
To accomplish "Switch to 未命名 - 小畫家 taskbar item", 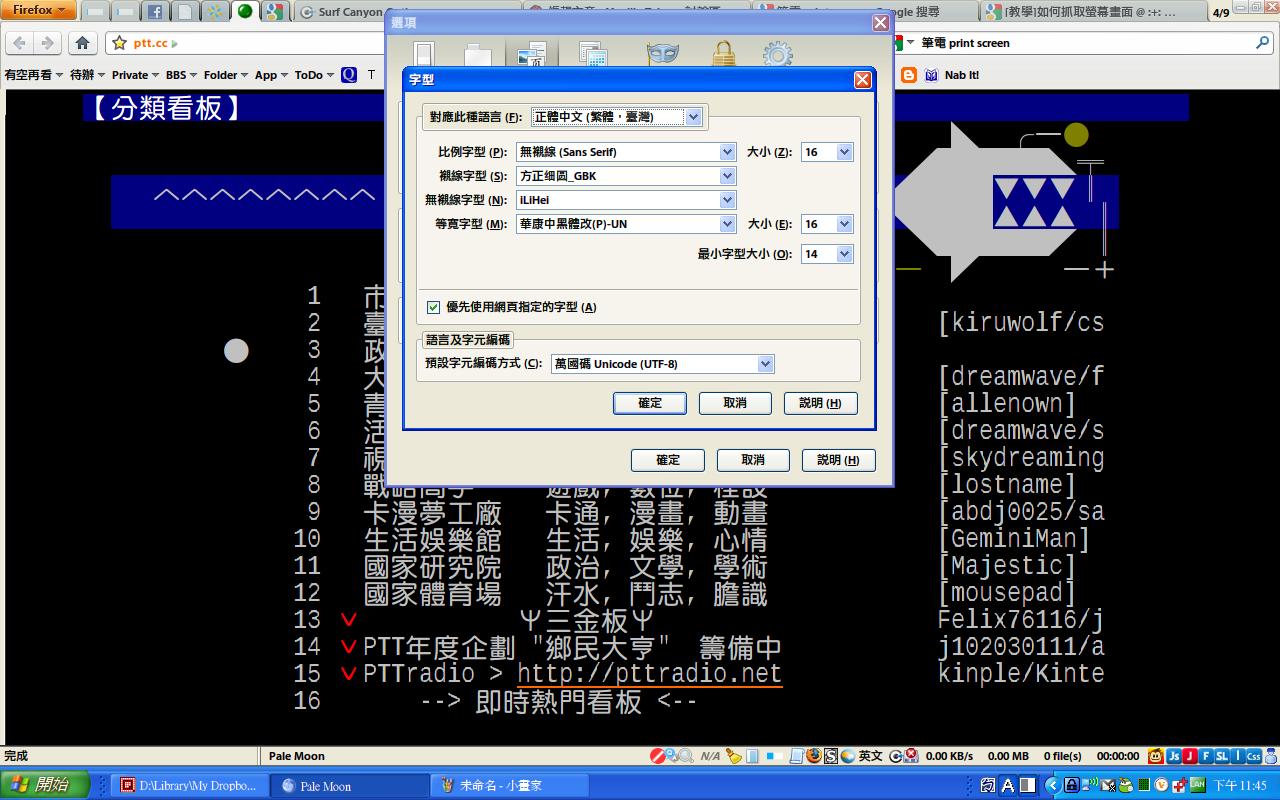I will tap(510, 786).
